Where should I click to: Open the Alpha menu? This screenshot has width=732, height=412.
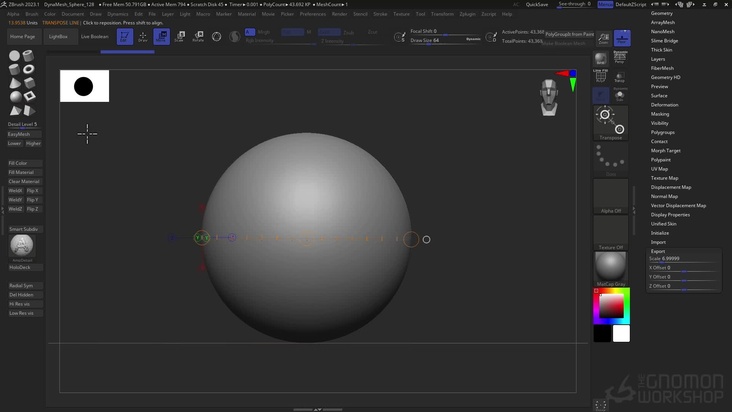(13, 14)
